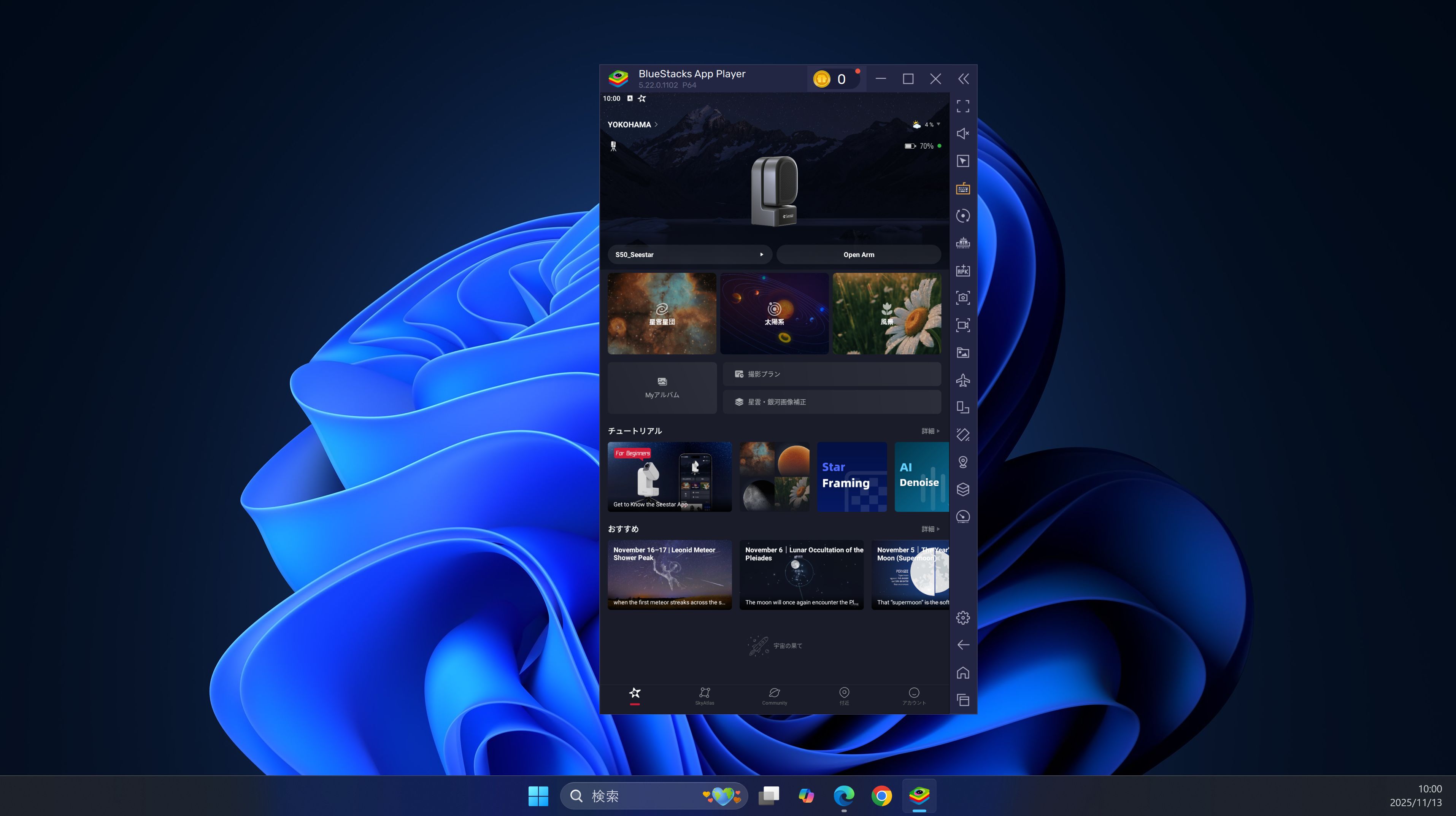Open the SkyAtlas tab

[x=704, y=695]
